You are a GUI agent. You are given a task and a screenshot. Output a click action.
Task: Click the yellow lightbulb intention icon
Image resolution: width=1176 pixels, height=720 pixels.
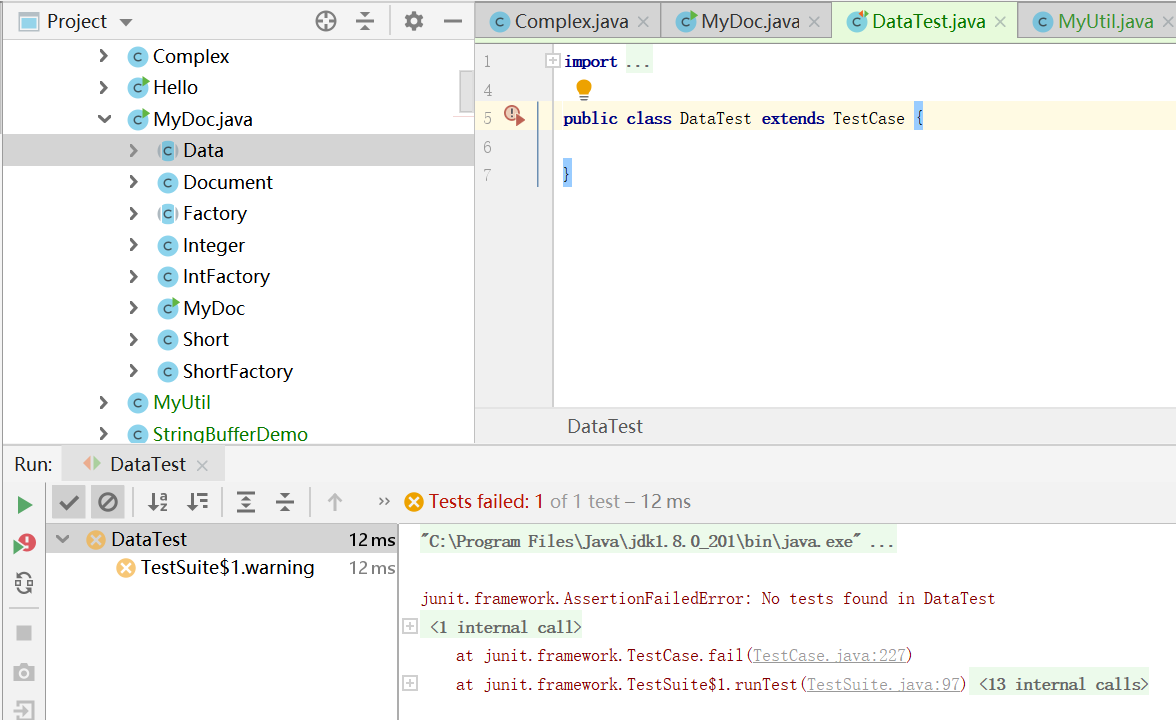(584, 90)
